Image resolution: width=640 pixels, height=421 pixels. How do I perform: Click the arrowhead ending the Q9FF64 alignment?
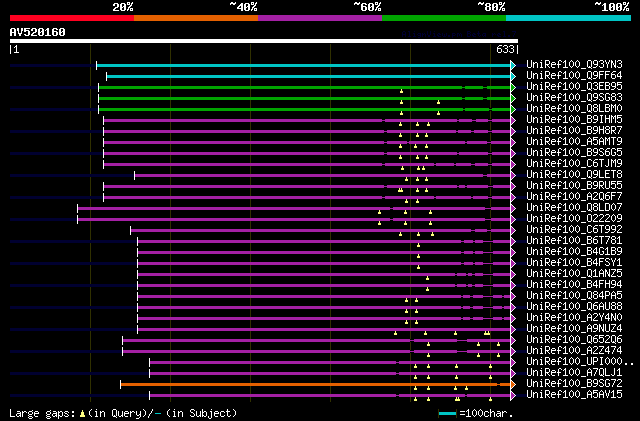click(x=513, y=76)
